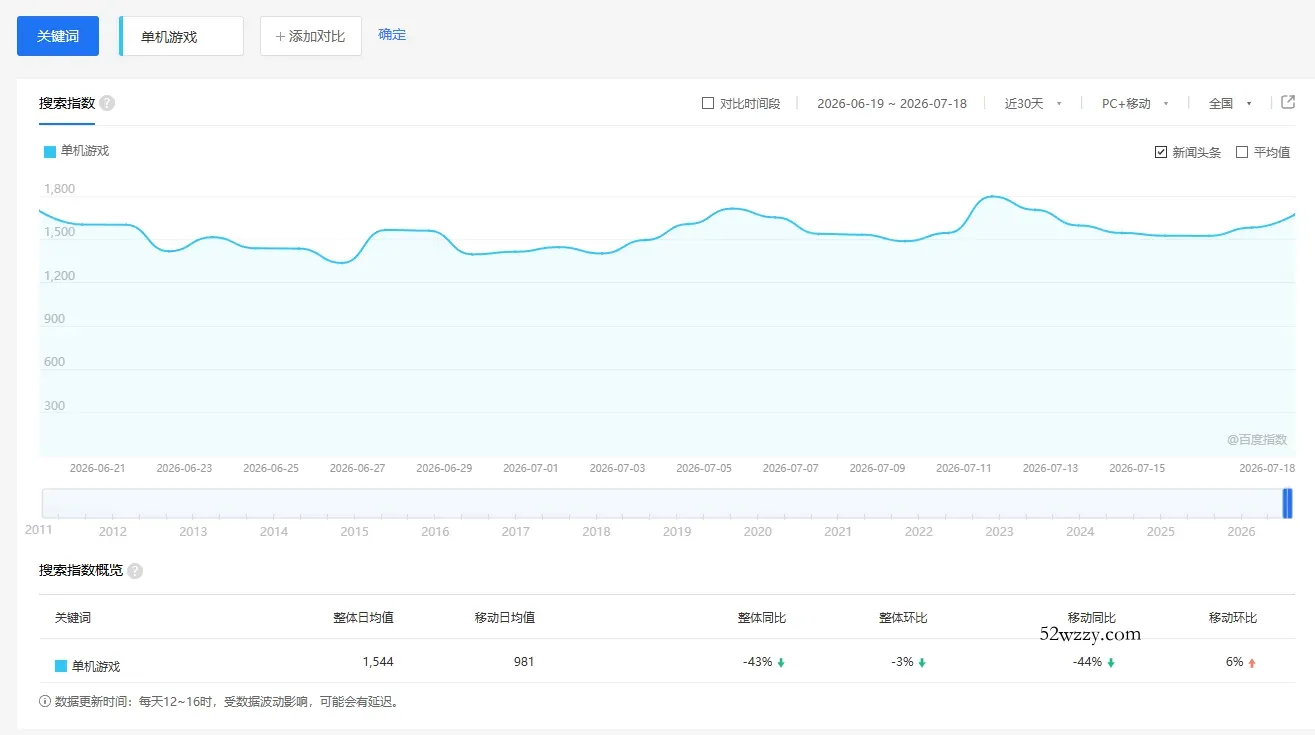Click 2020 on the year timeline bar

(x=757, y=532)
